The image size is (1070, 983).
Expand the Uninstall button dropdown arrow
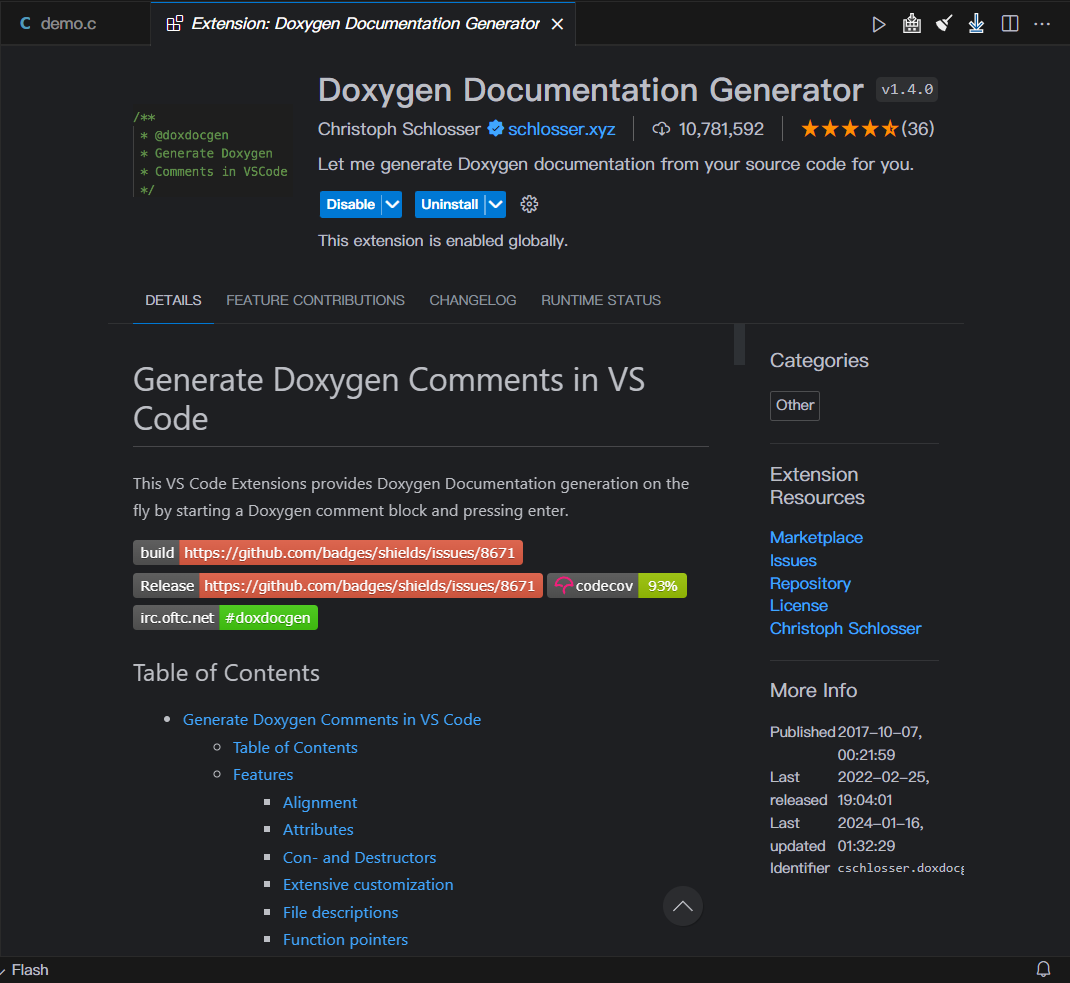click(495, 204)
